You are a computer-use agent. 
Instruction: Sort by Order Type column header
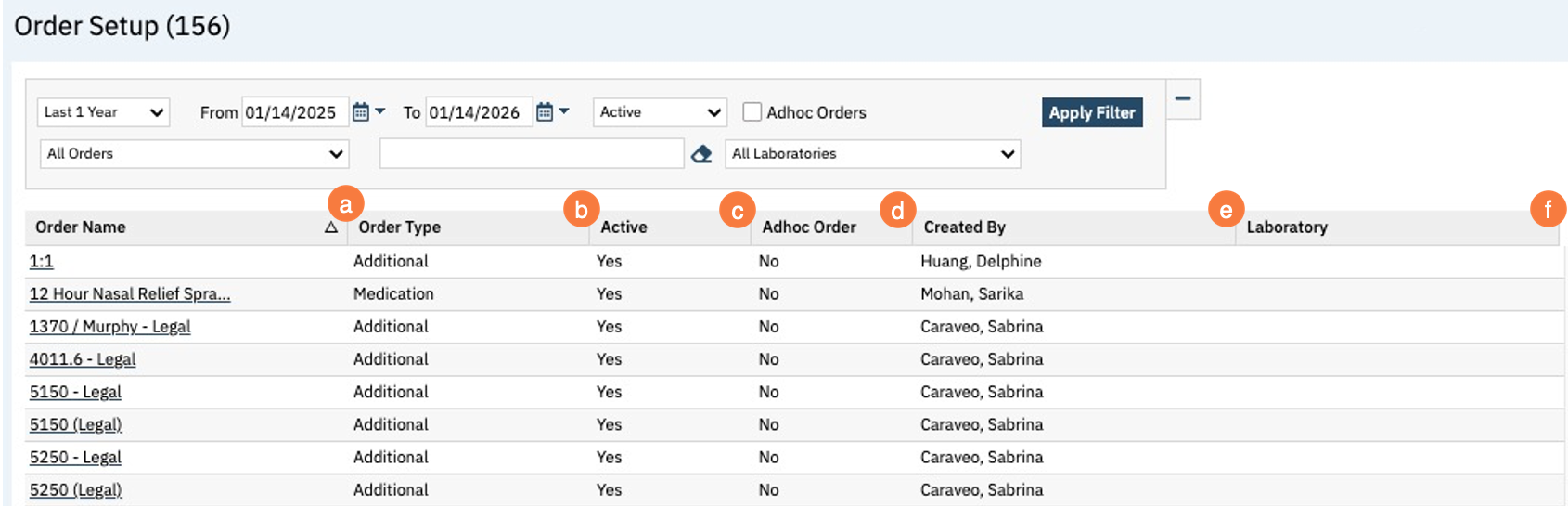(x=400, y=227)
